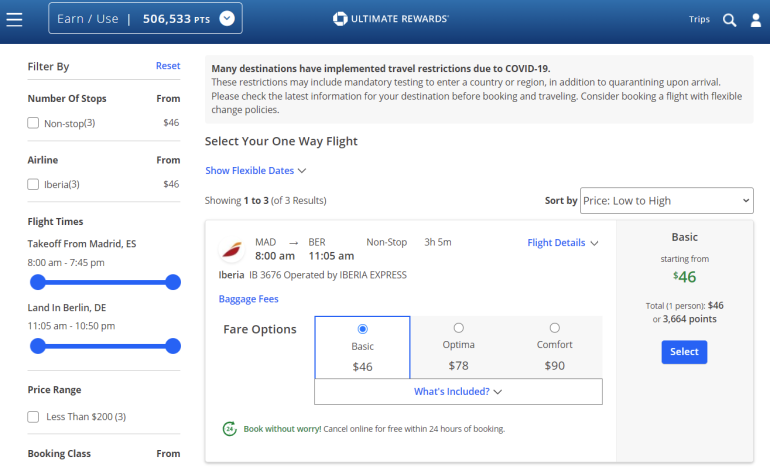Open the Sort by dropdown
Image resolution: width=770 pixels, height=467 pixels.
tap(666, 201)
